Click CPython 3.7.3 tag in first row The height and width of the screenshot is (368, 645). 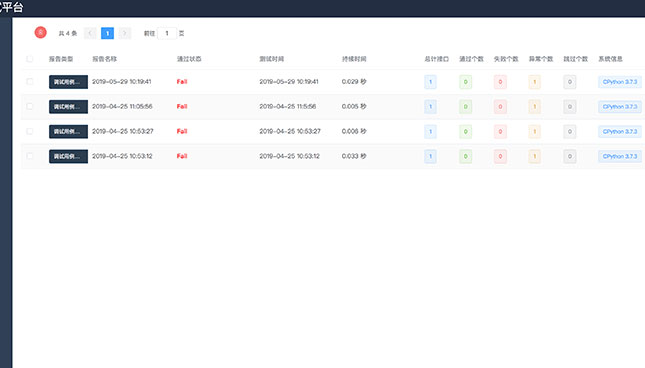pyautogui.click(x=620, y=82)
